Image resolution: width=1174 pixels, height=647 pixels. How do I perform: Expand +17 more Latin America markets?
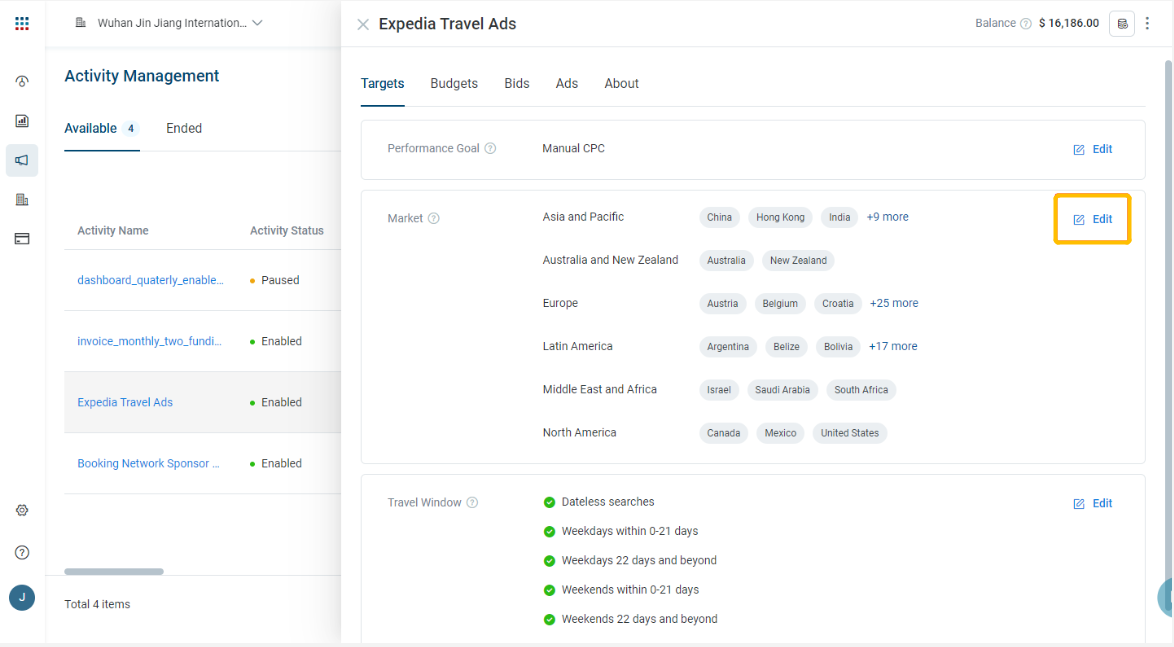pos(892,347)
